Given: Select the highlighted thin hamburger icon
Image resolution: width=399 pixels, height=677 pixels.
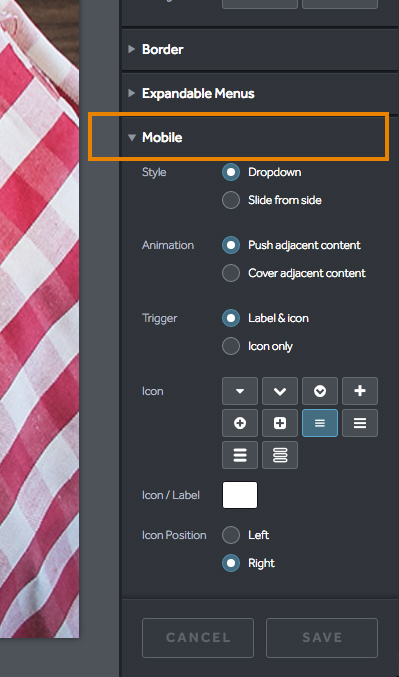Looking at the screenshot, I should coord(320,423).
